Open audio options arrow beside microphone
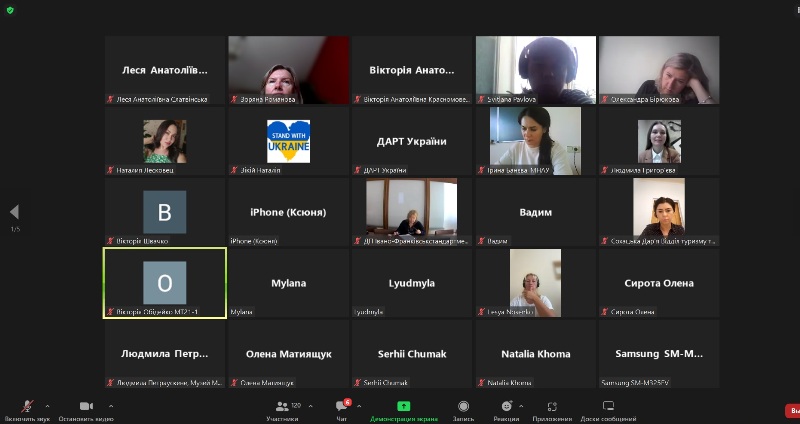Image resolution: width=800 pixels, height=424 pixels. [x=47, y=407]
